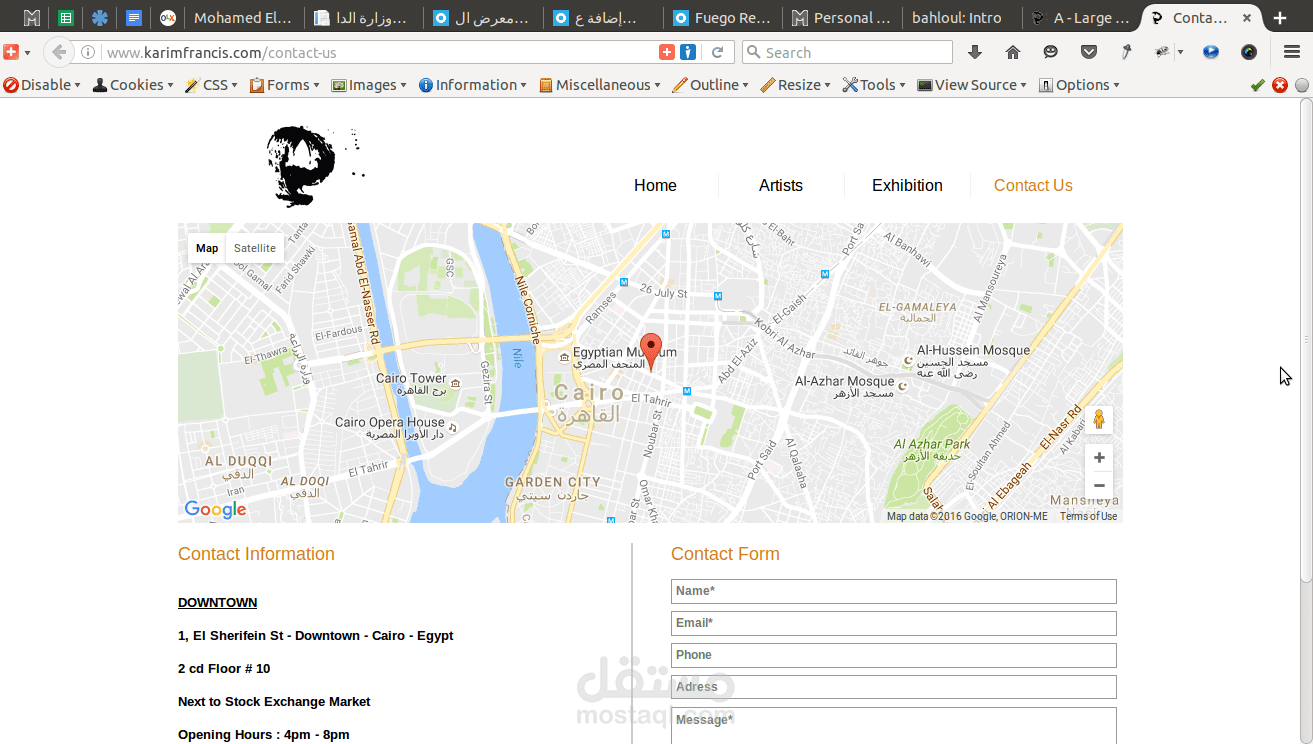This screenshot has height=744, width=1313.
Task: Zoom in the map with plus button
Action: pos(1099,458)
